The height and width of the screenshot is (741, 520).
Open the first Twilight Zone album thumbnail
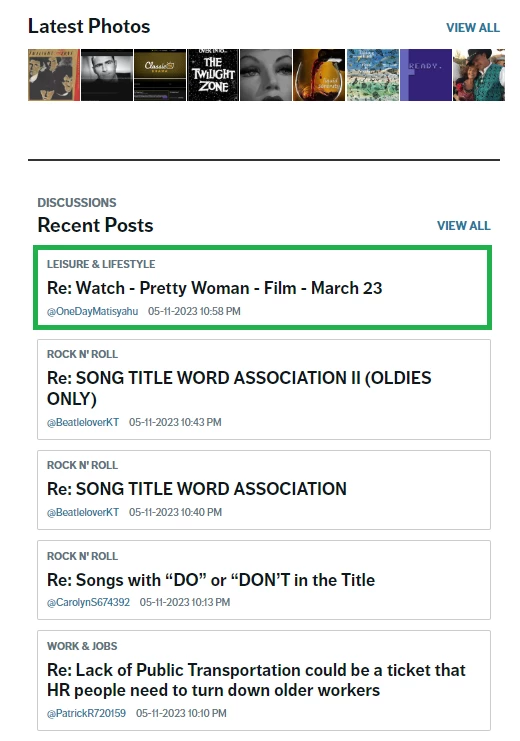pos(54,75)
